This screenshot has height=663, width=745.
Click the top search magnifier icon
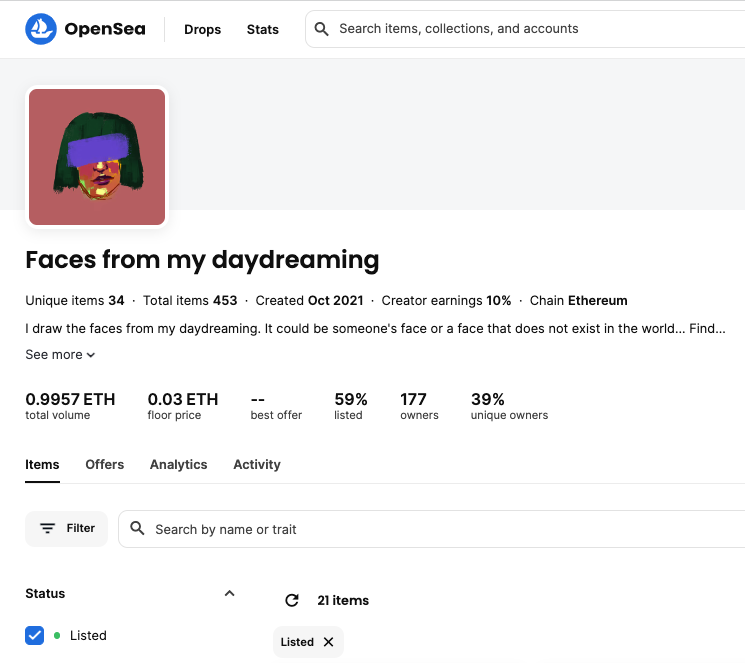pos(322,29)
